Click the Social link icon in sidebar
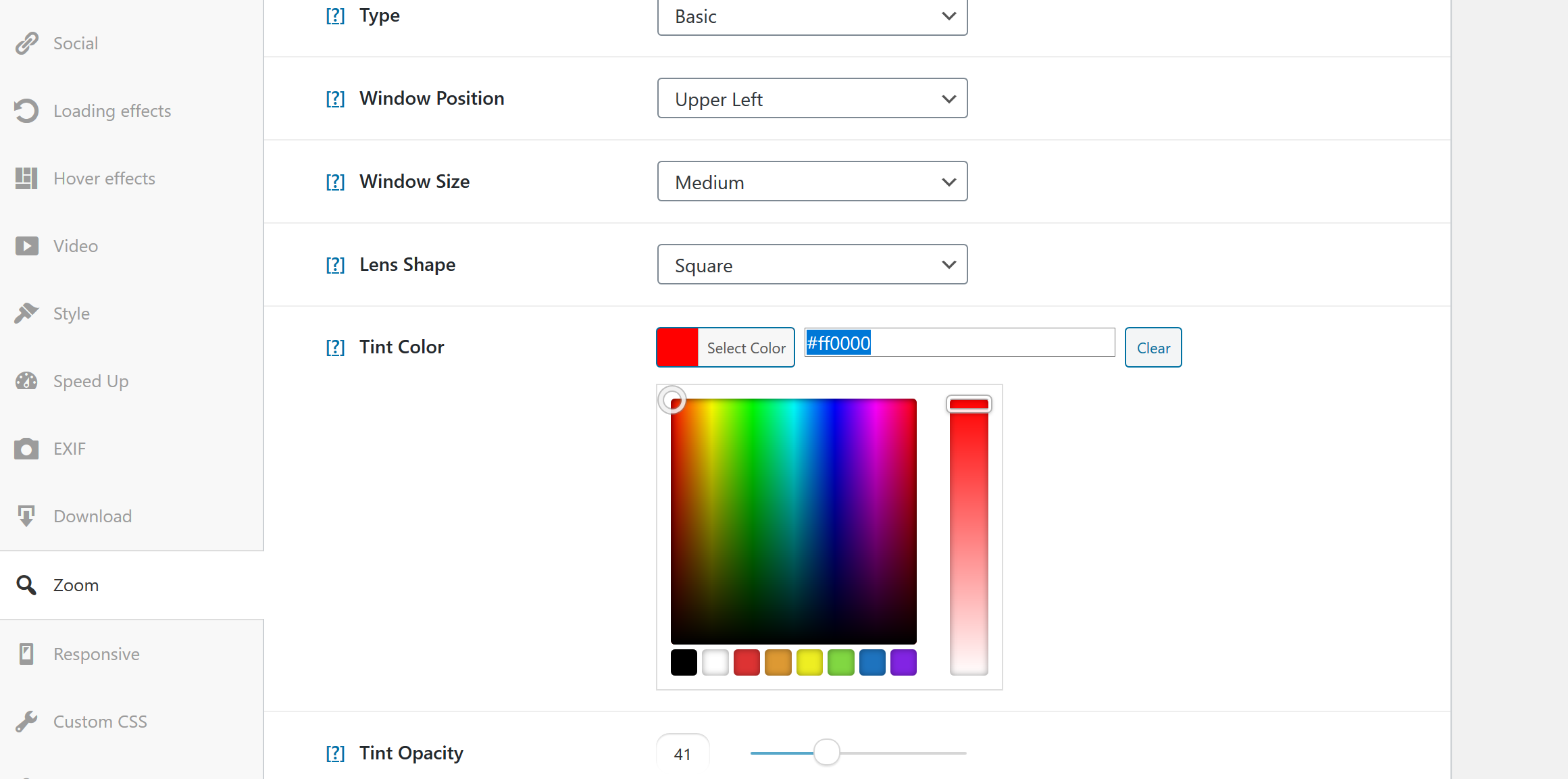 click(x=26, y=43)
